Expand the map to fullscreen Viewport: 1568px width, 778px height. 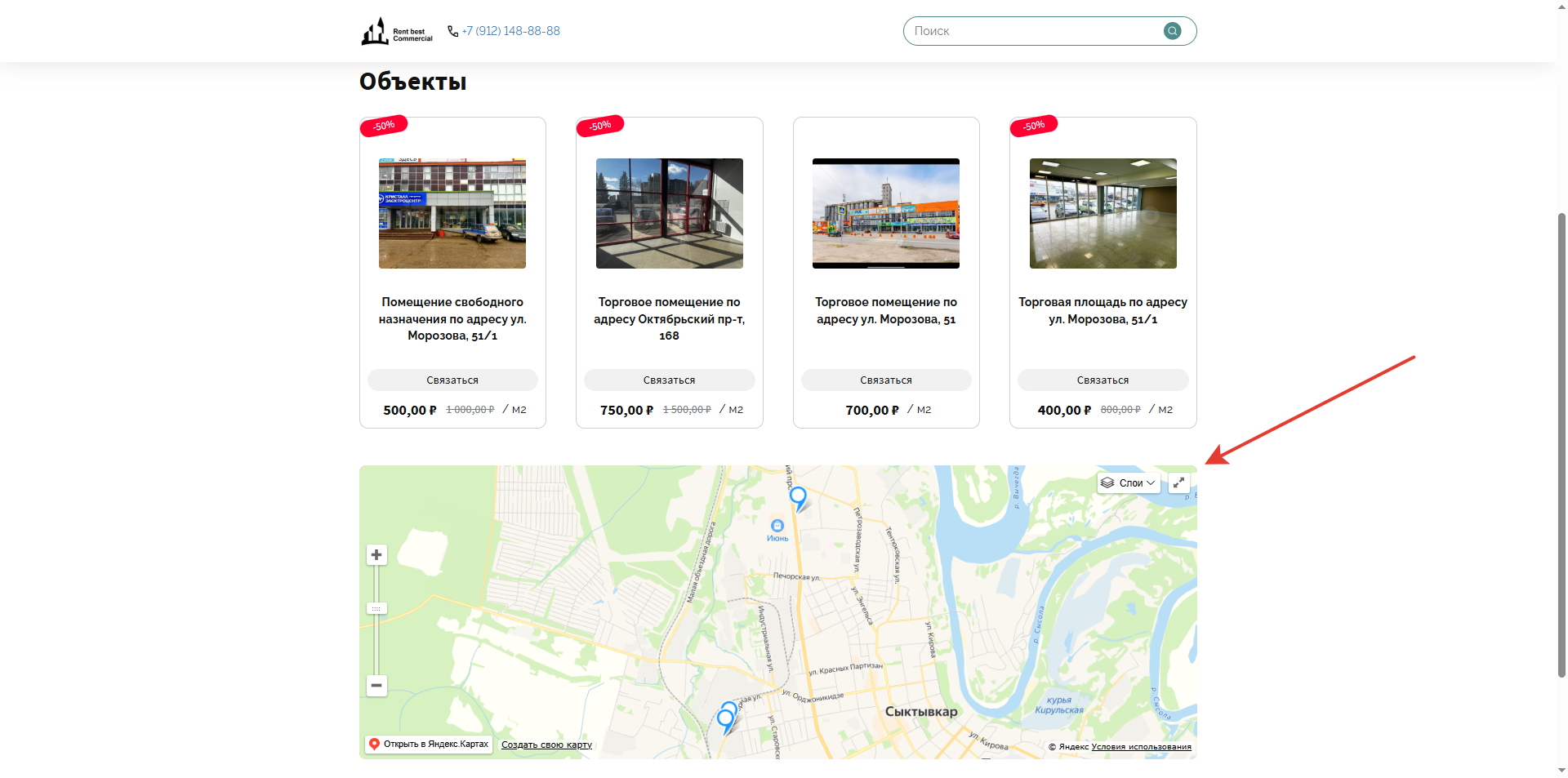tap(1178, 483)
